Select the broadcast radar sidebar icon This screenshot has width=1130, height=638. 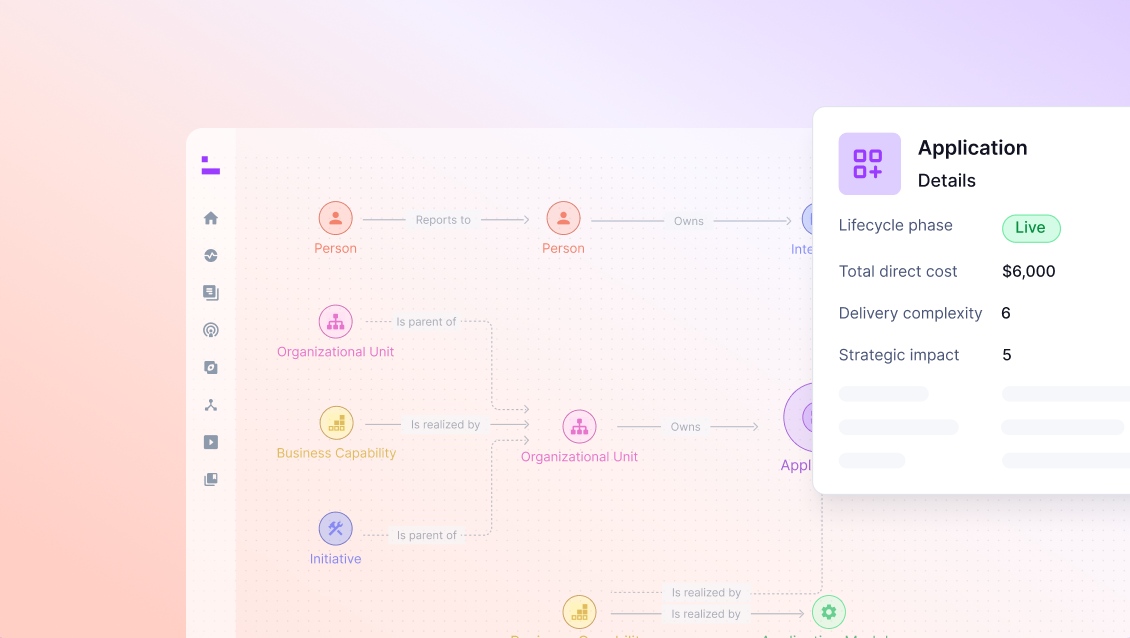tap(210, 330)
